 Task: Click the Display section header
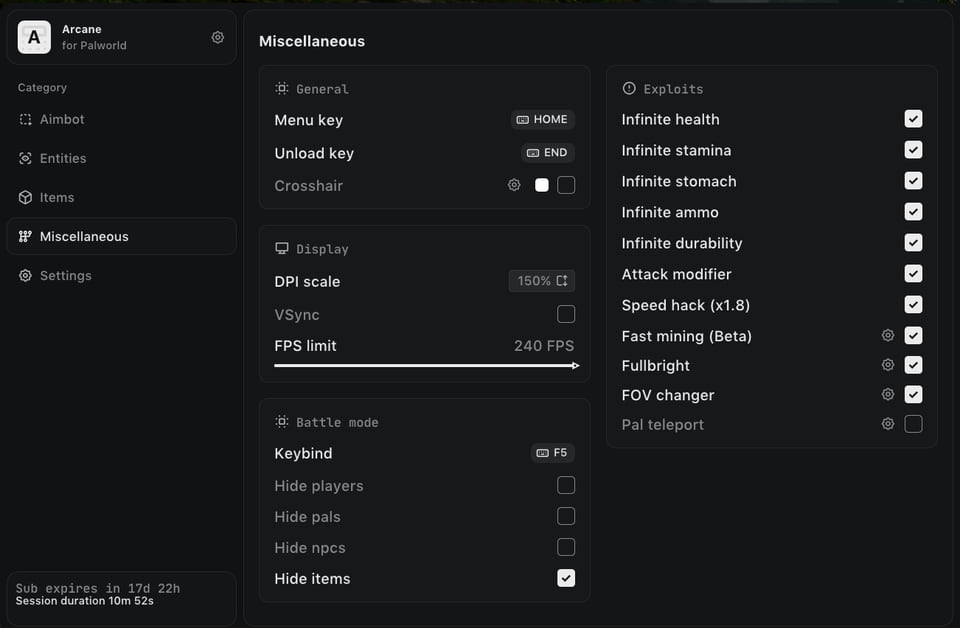312,249
